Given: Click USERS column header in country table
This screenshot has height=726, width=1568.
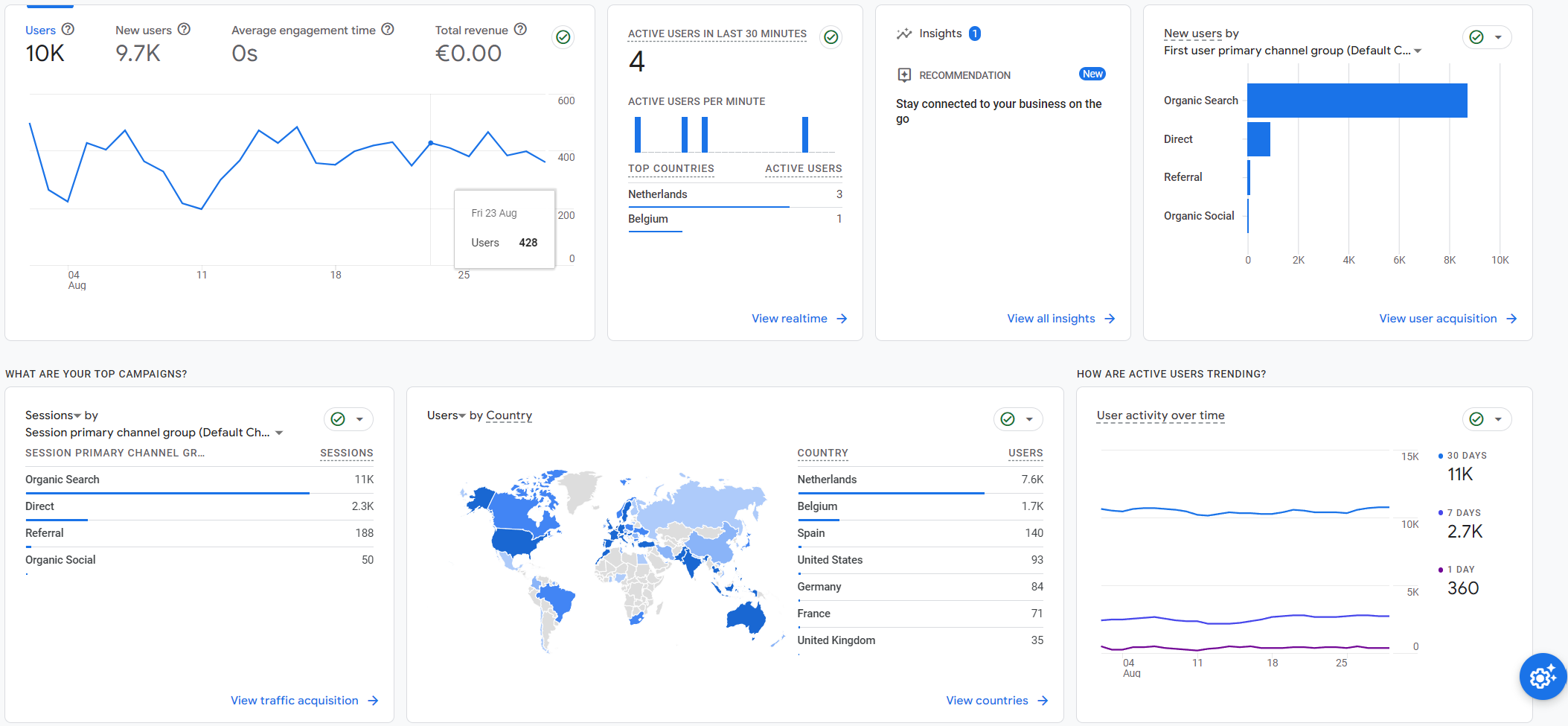Looking at the screenshot, I should (x=1025, y=453).
